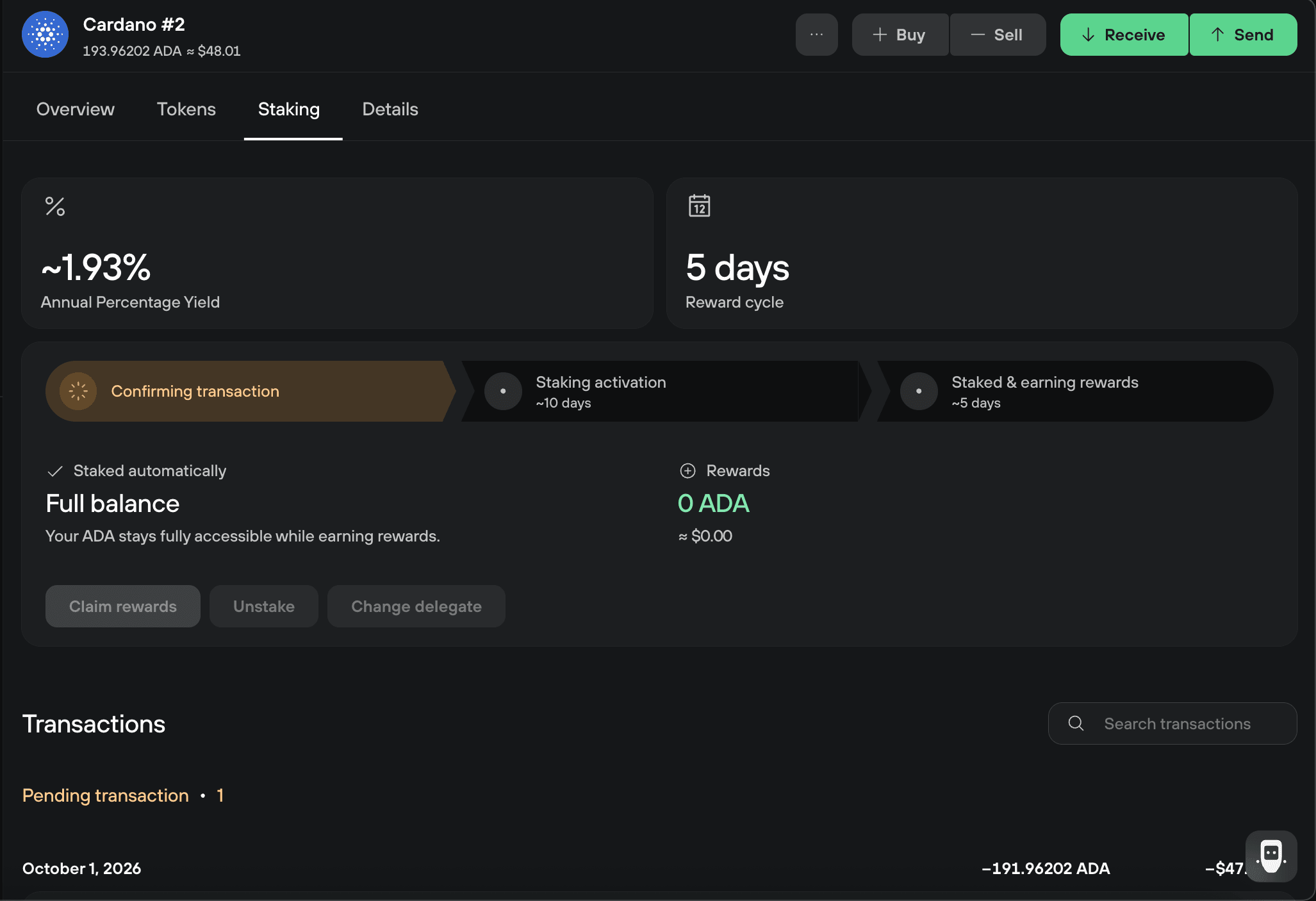Focus the Search transactions field
The width and height of the screenshot is (1316, 901).
click(1172, 723)
